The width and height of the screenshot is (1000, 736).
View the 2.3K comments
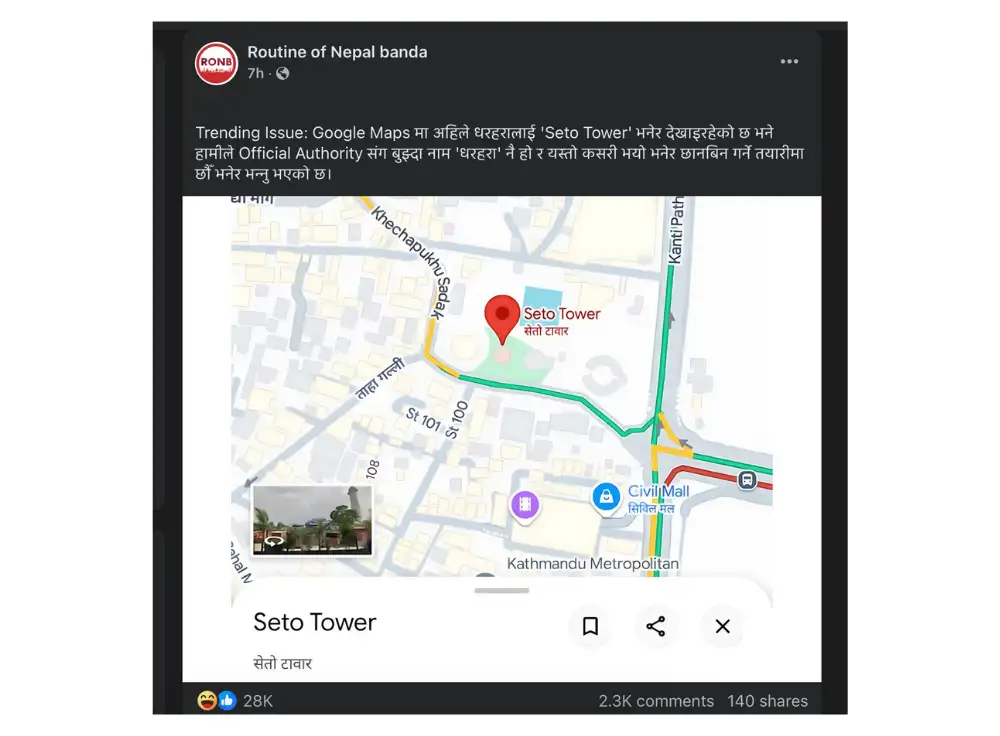coord(656,701)
